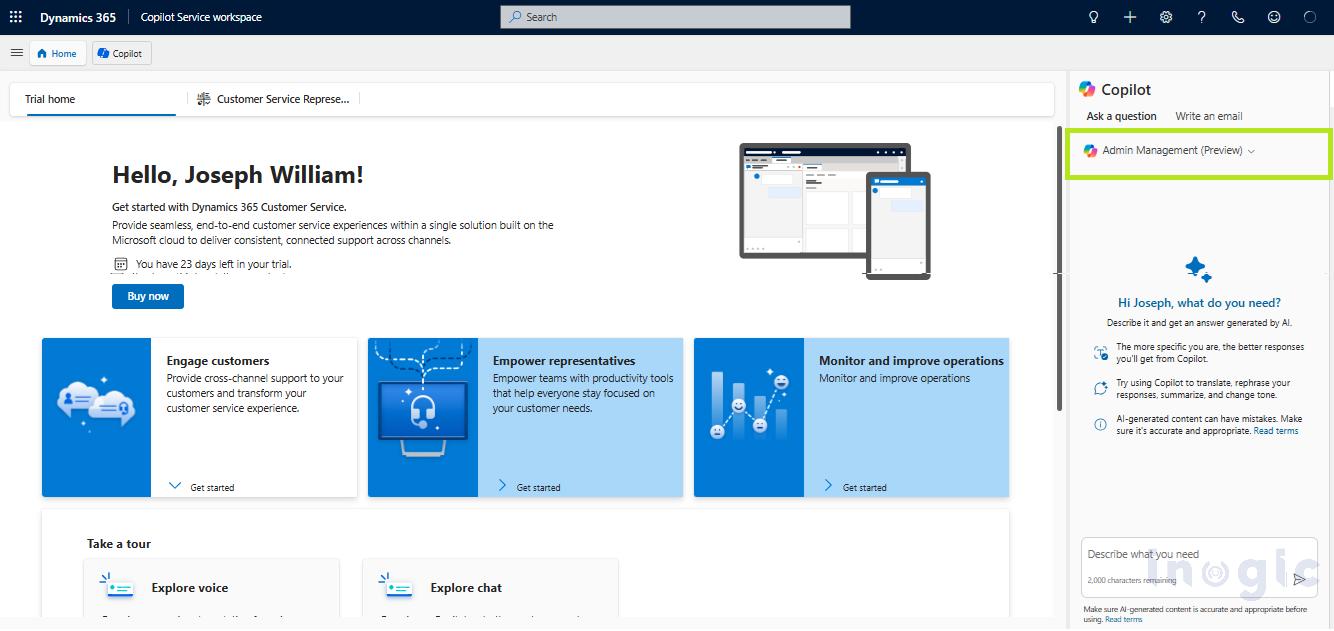Click the Explore voice card title

(190, 588)
